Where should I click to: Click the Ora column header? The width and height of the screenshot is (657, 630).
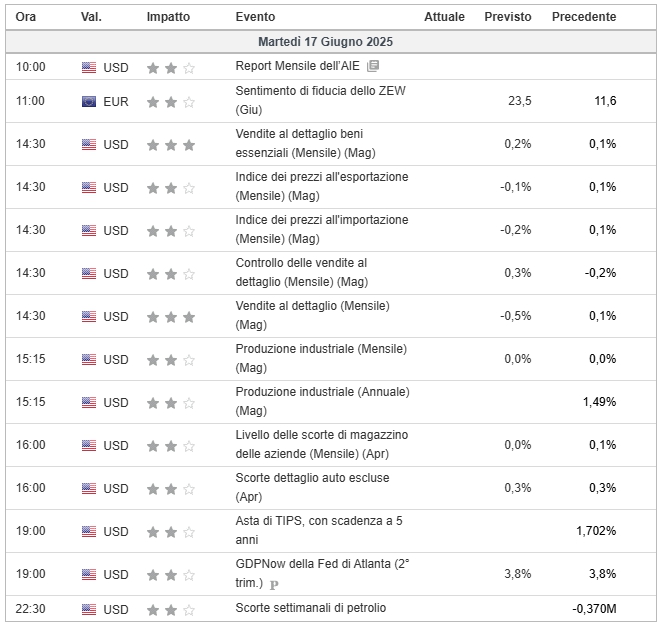(x=26, y=17)
